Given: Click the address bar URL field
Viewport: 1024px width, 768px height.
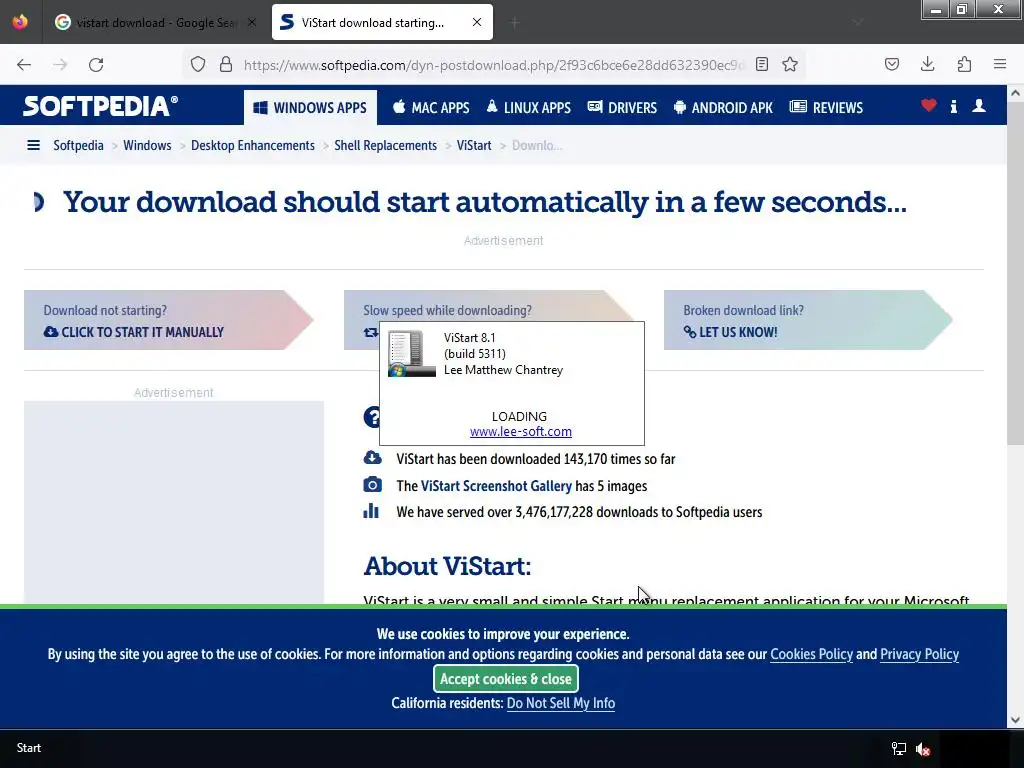Looking at the screenshot, I should click(x=493, y=65).
